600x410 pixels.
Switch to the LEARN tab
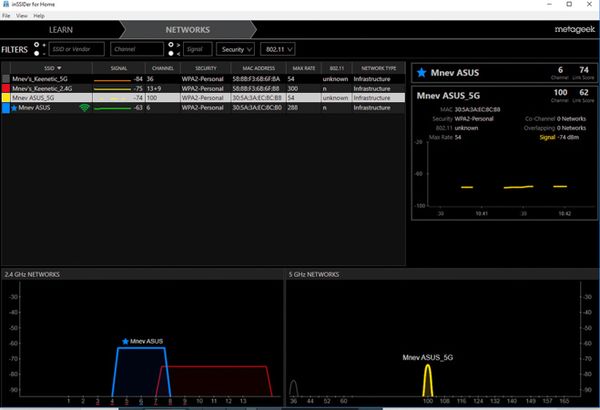point(60,30)
